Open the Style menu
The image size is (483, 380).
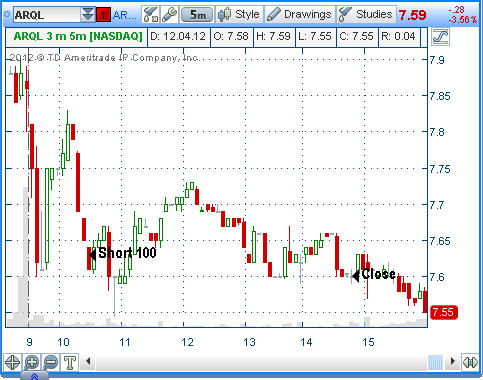(x=239, y=15)
